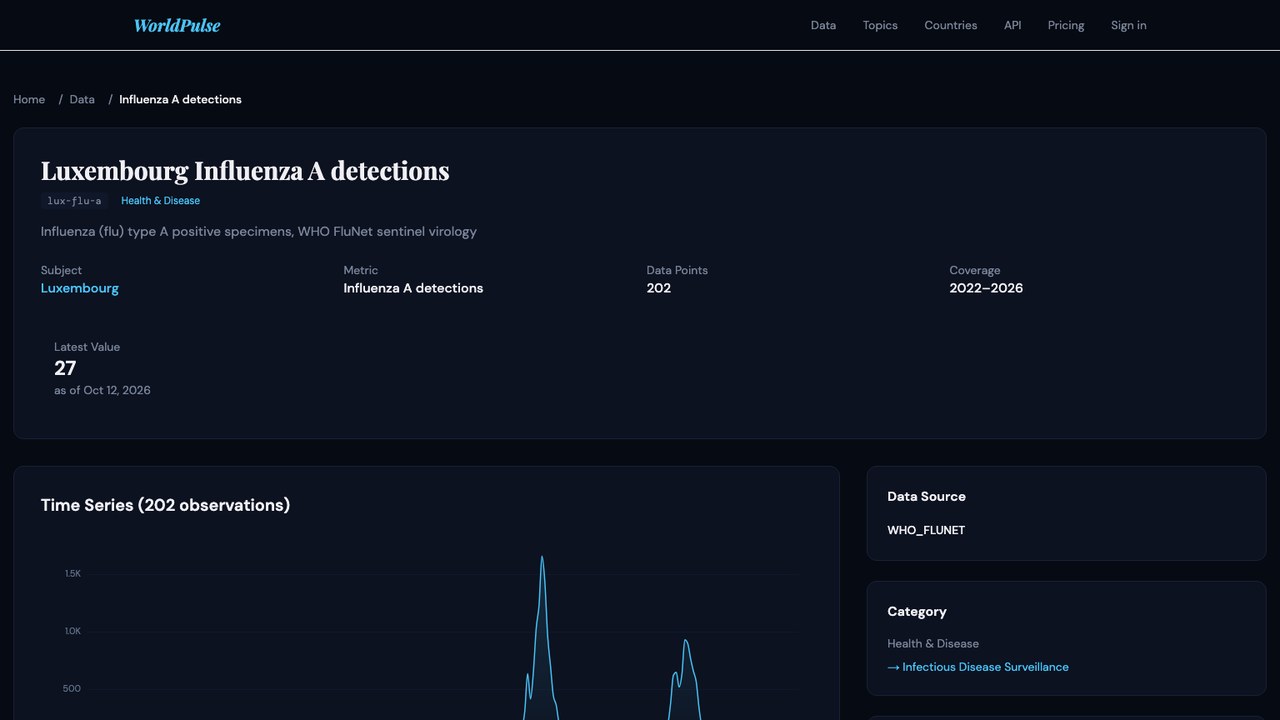Go to Topics in navigation
The image size is (1280, 720).
tap(880, 25)
